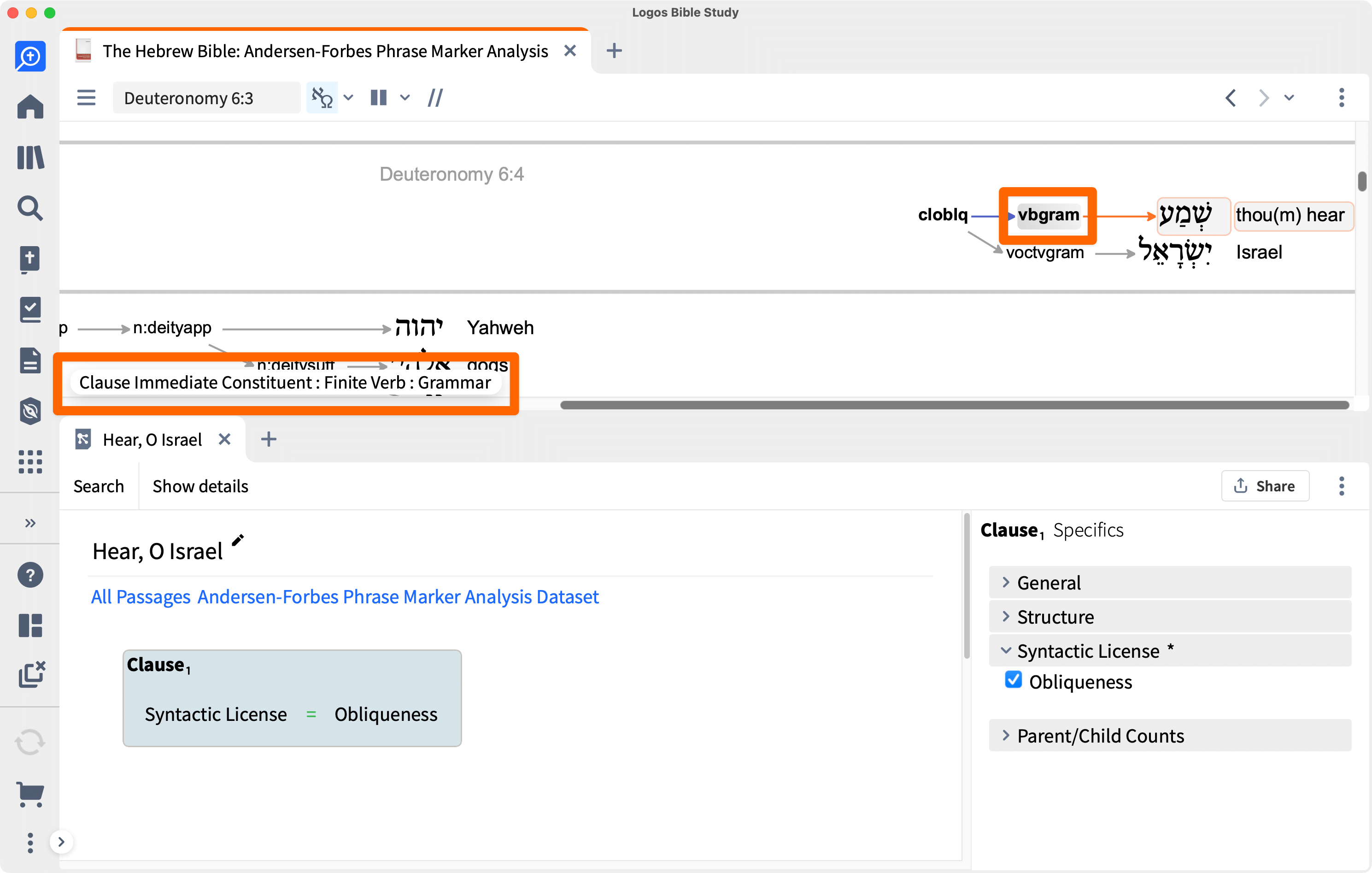Open the resource panel hamburger menu
1372x873 pixels.
tap(86, 98)
